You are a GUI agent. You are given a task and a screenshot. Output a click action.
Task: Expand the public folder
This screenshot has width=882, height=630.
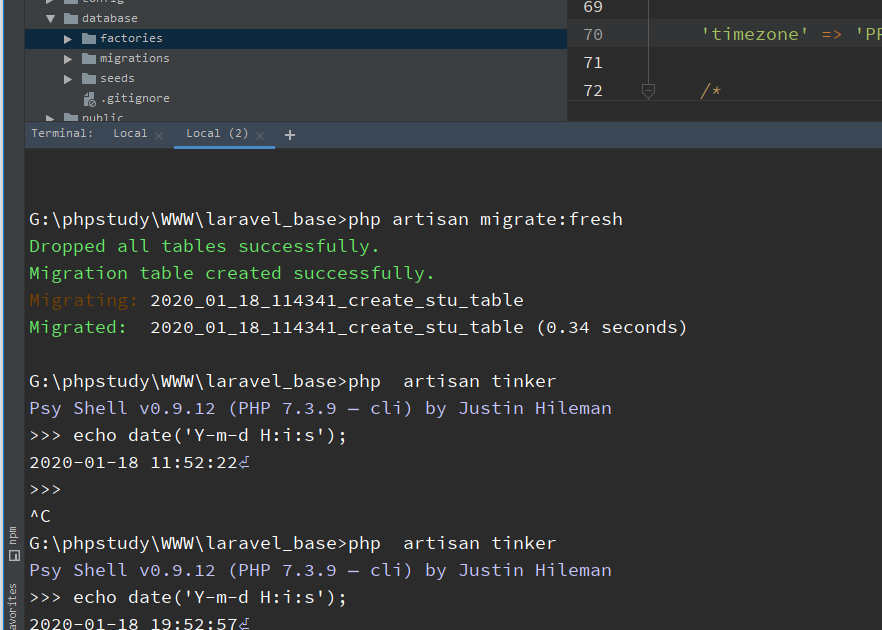(x=50, y=118)
